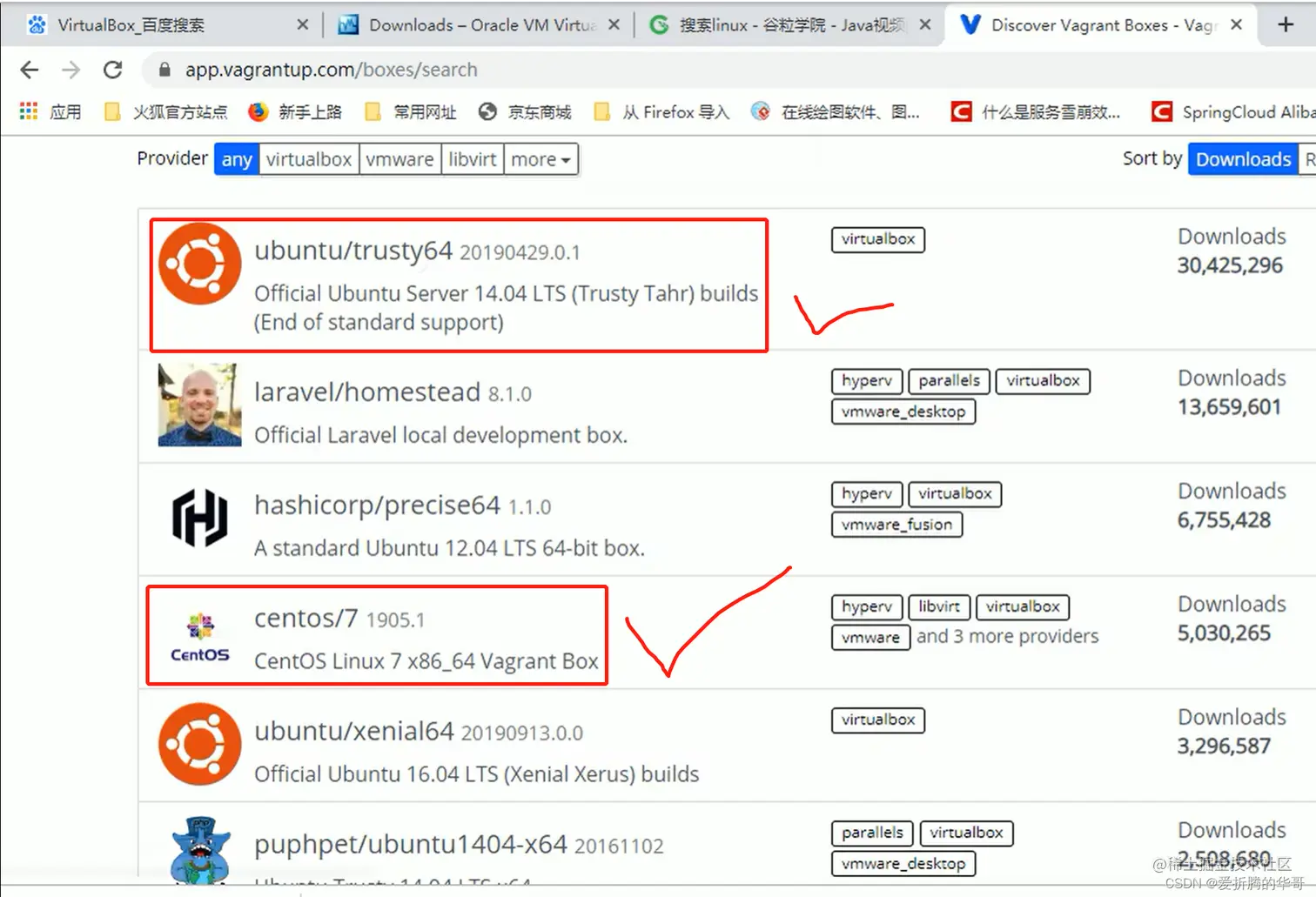Screen dimensions: 1316x897
Task: Open the centos/7 box link
Action: click(306, 619)
